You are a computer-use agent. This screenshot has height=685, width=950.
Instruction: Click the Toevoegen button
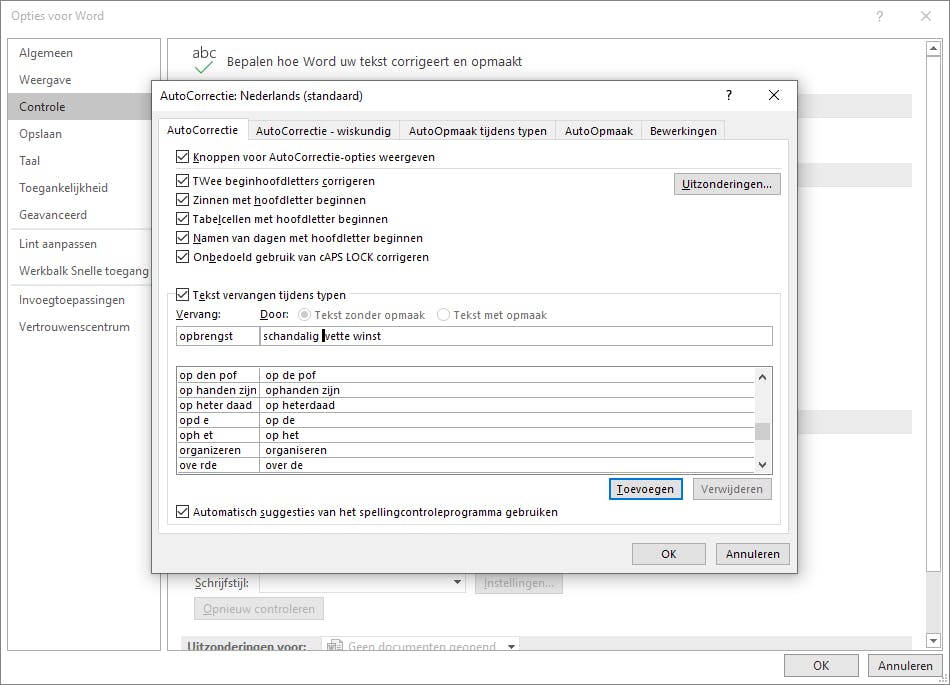645,489
